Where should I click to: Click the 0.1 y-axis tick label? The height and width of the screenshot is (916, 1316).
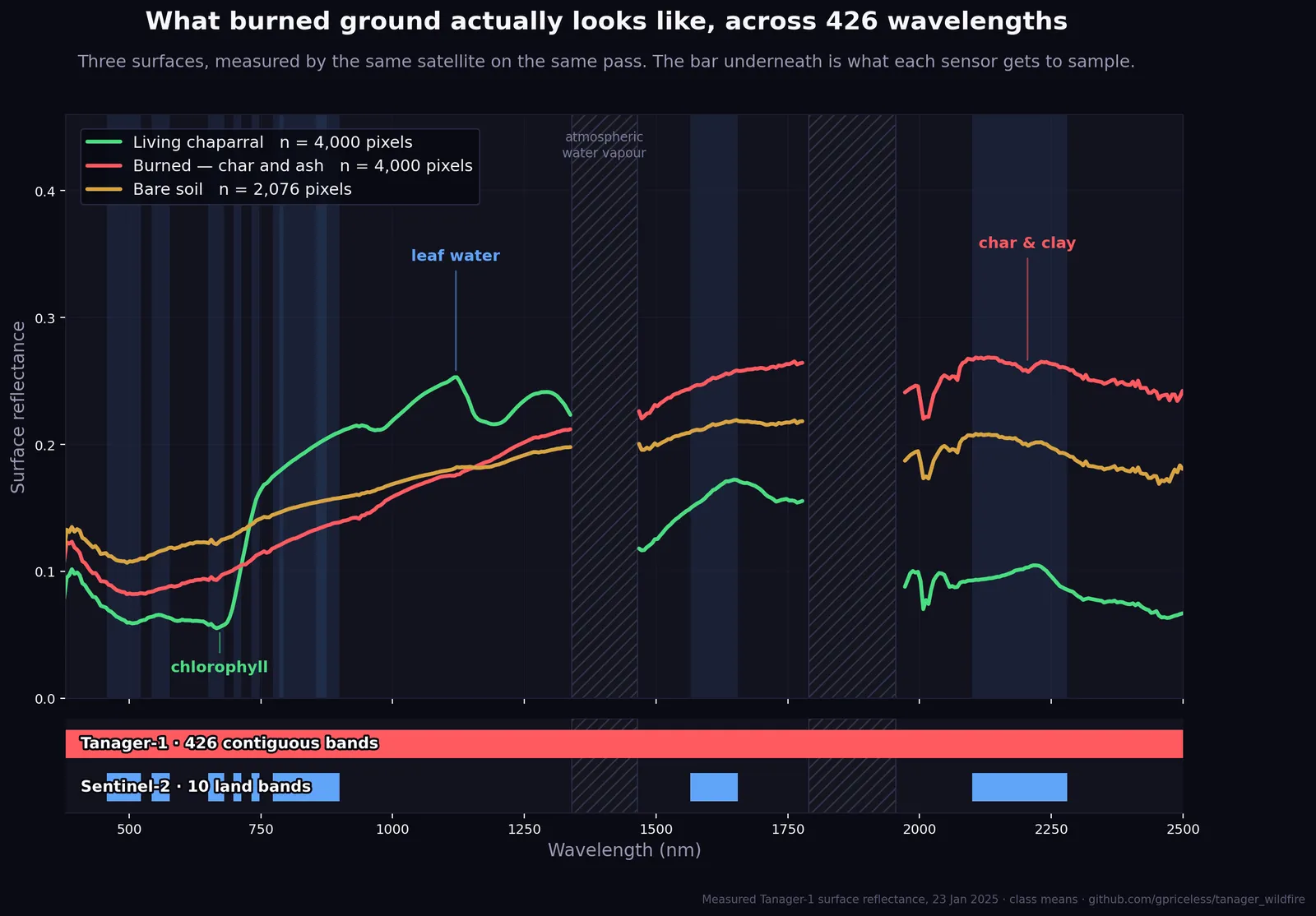pyautogui.click(x=44, y=571)
